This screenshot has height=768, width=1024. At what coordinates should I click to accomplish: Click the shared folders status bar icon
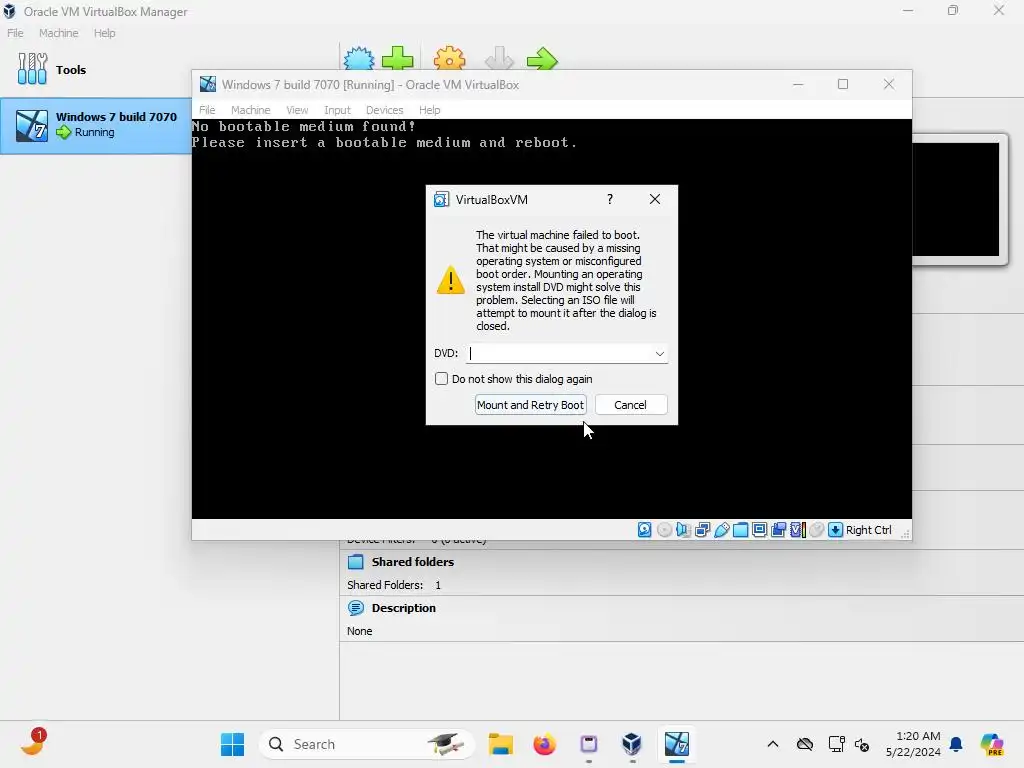[741, 530]
